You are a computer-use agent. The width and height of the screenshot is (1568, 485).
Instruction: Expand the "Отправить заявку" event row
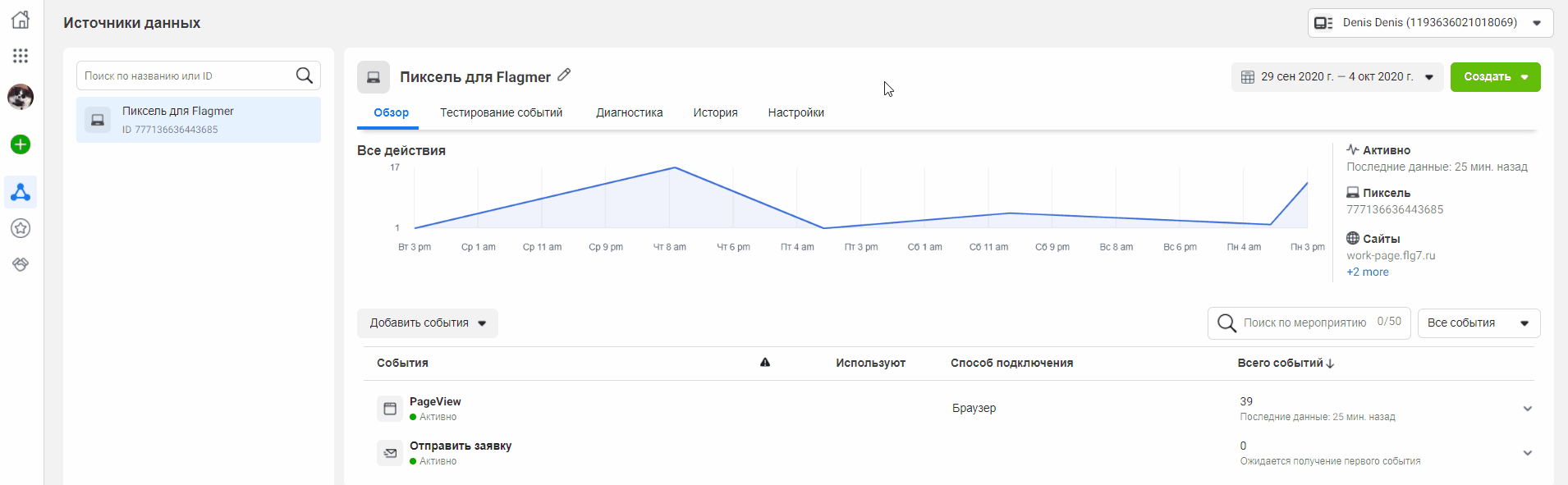[x=1527, y=453]
